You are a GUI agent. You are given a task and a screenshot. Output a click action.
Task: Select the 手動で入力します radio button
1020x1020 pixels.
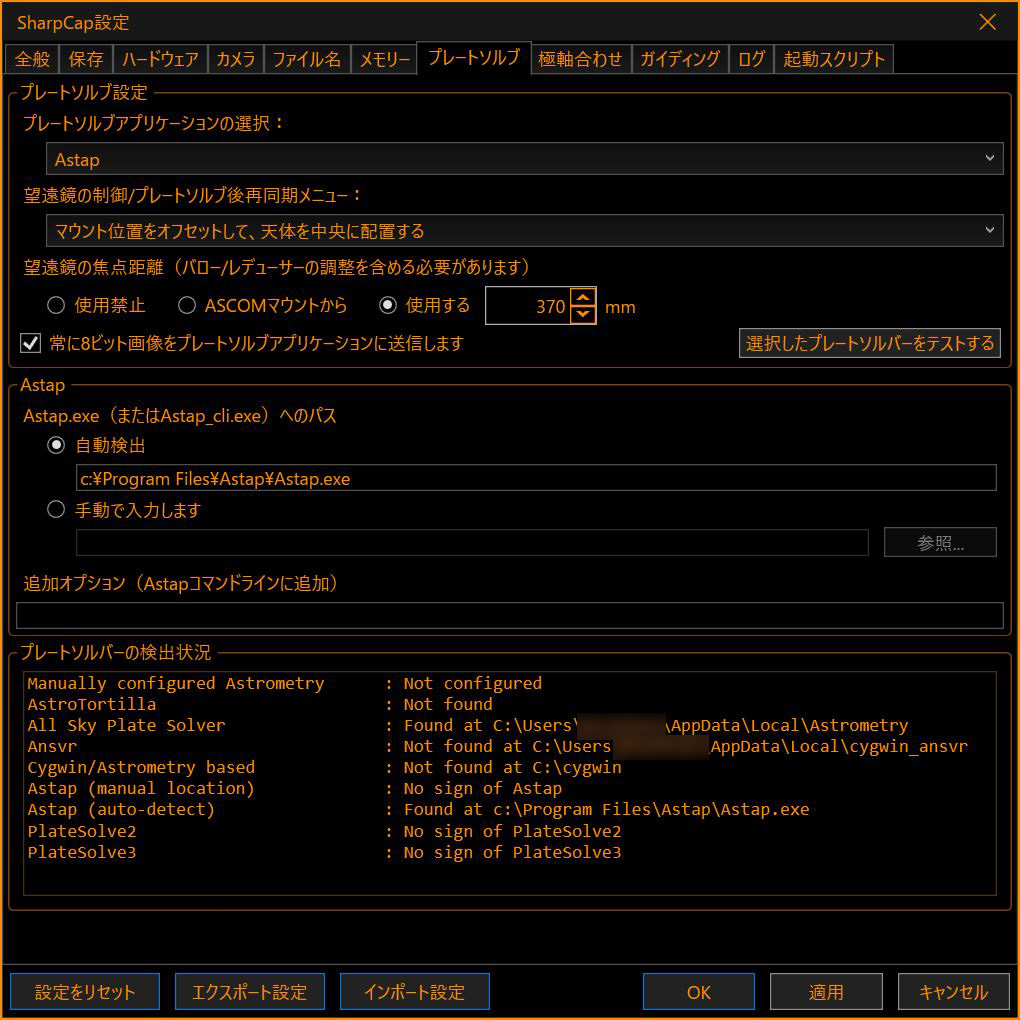(124, 510)
